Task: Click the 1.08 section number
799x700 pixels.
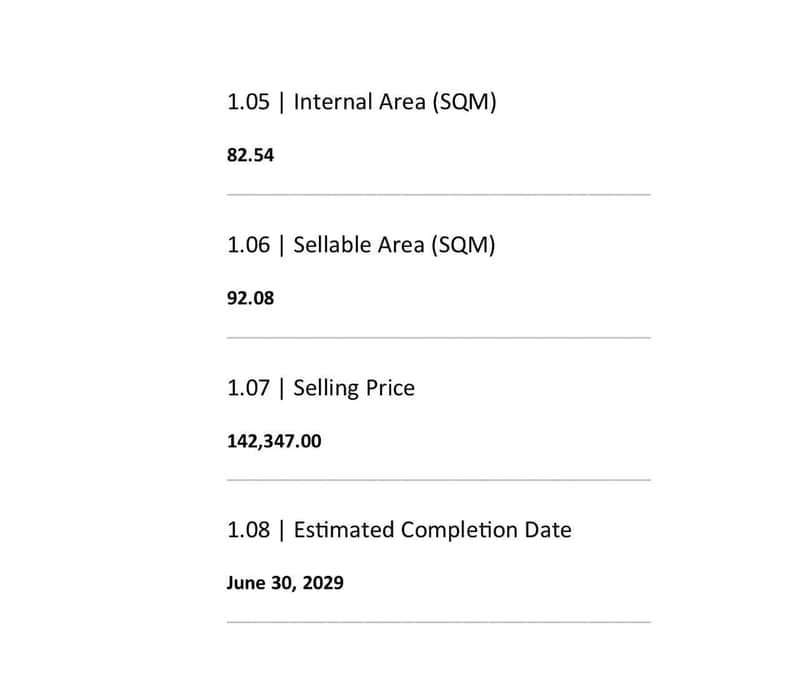Action: point(248,530)
